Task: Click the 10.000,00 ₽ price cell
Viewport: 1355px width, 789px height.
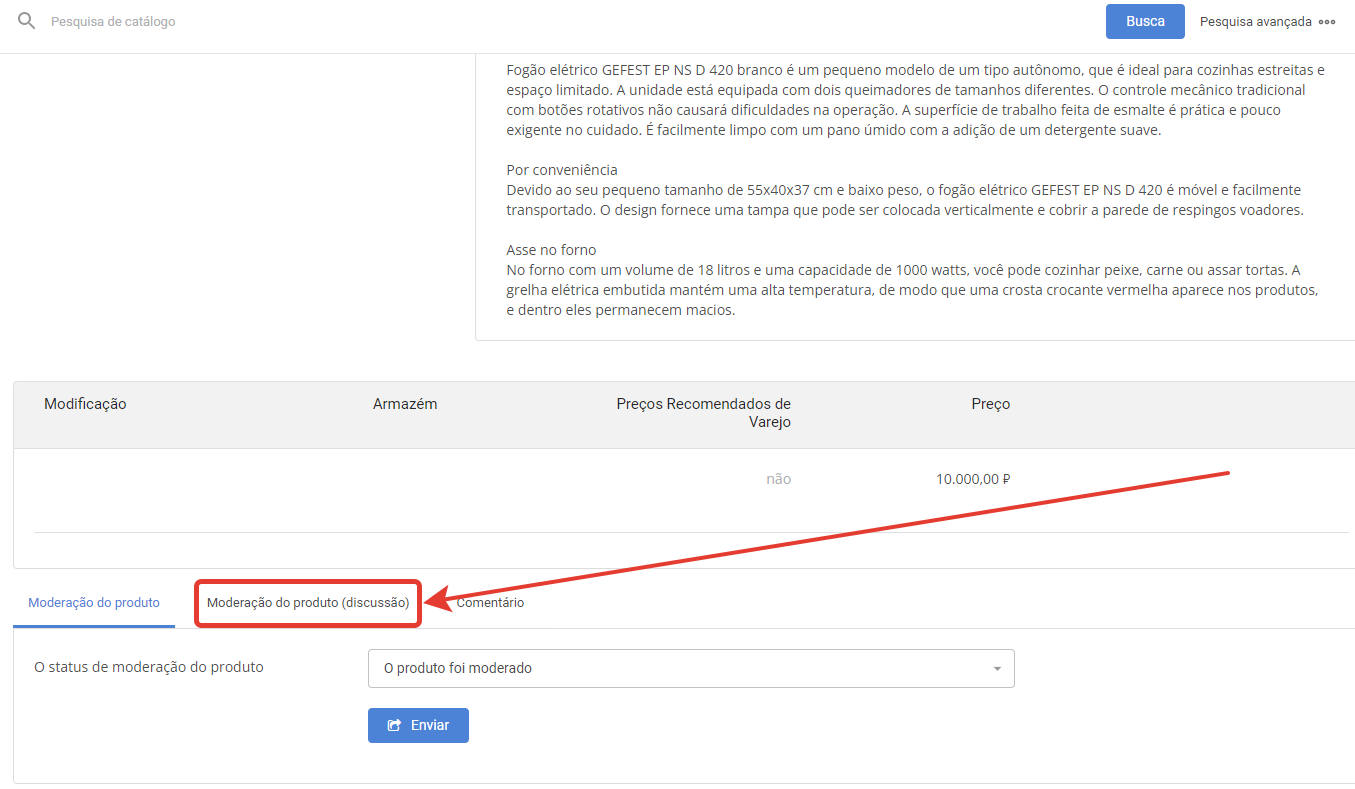Action: pos(973,479)
